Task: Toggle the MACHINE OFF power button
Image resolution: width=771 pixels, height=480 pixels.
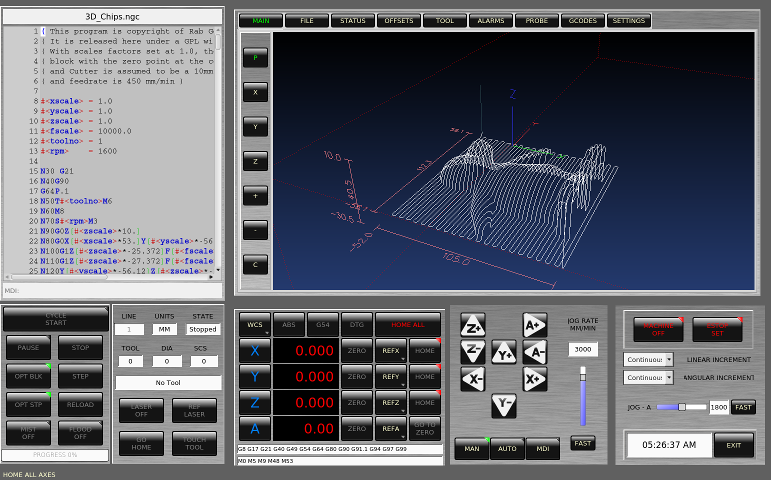Action: pos(658,328)
